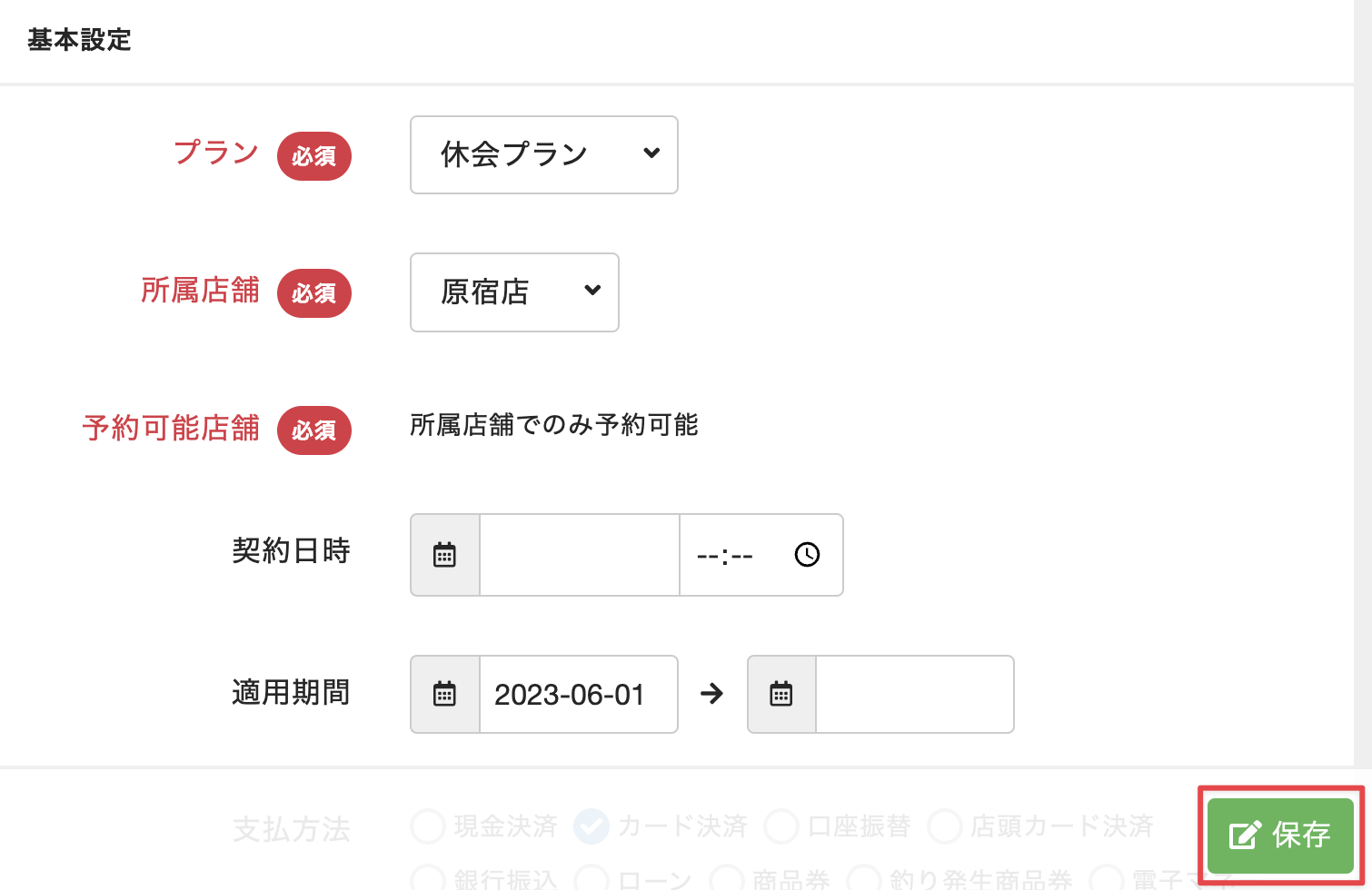Click the 契約日時 time field showing --:--

[x=725, y=555]
